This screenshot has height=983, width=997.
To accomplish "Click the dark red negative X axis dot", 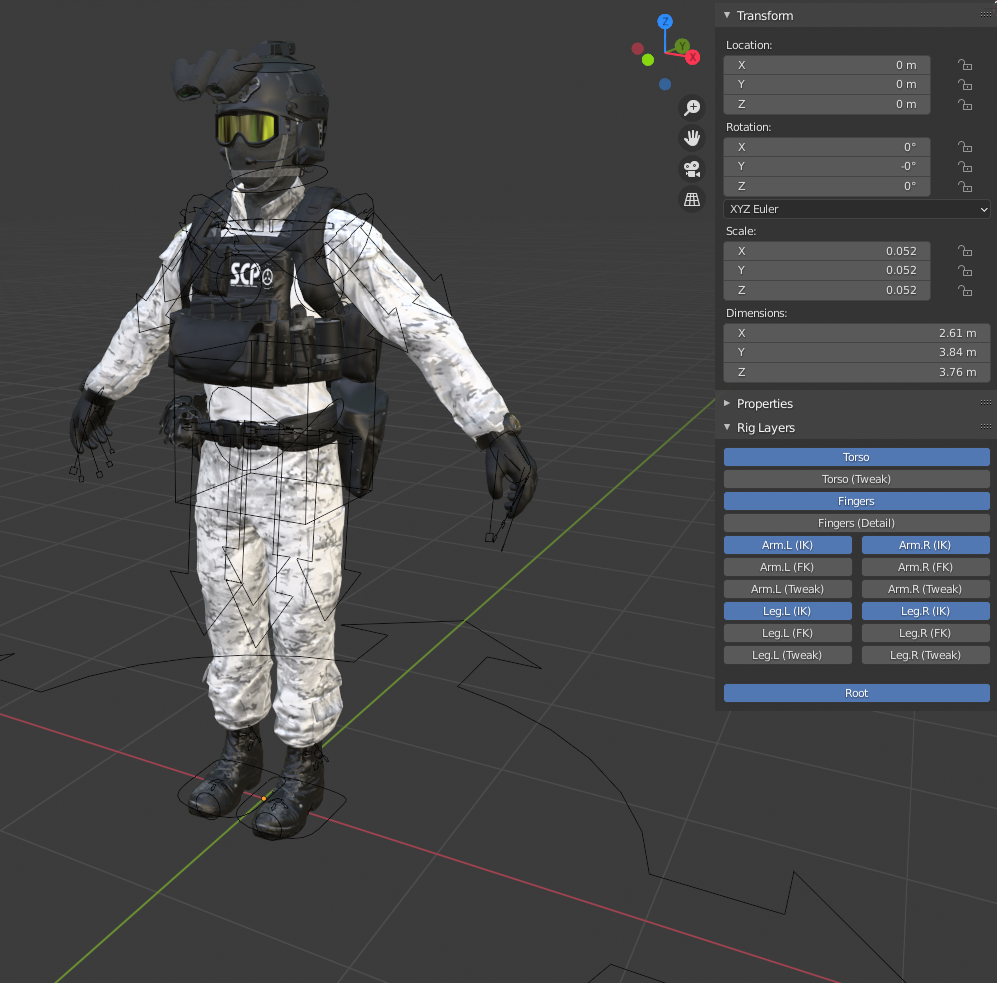I will [x=638, y=48].
